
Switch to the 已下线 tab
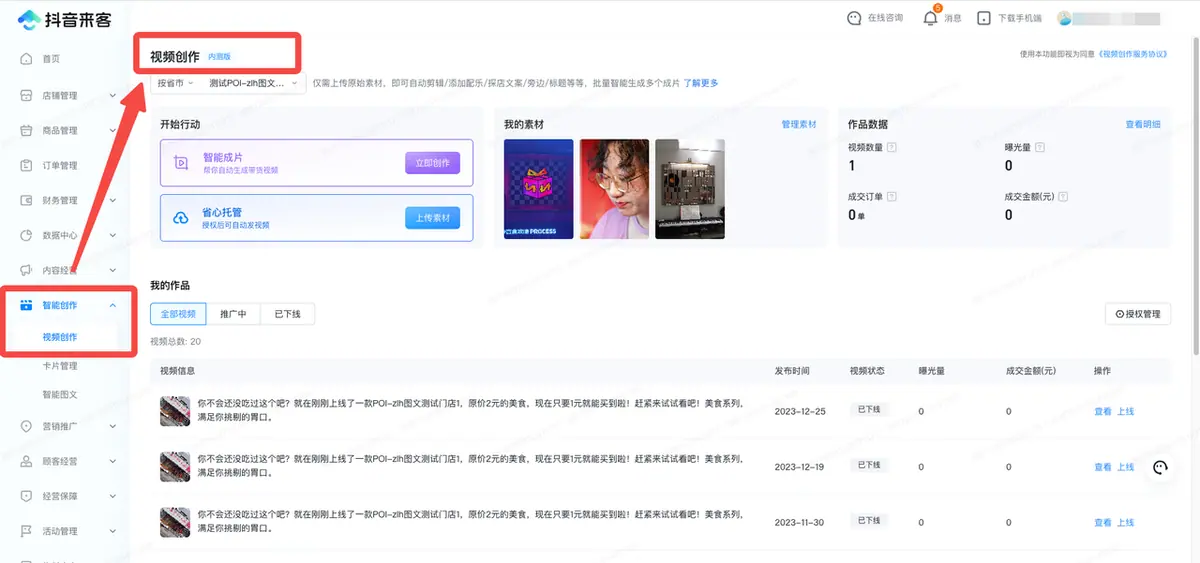pos(288,314)
